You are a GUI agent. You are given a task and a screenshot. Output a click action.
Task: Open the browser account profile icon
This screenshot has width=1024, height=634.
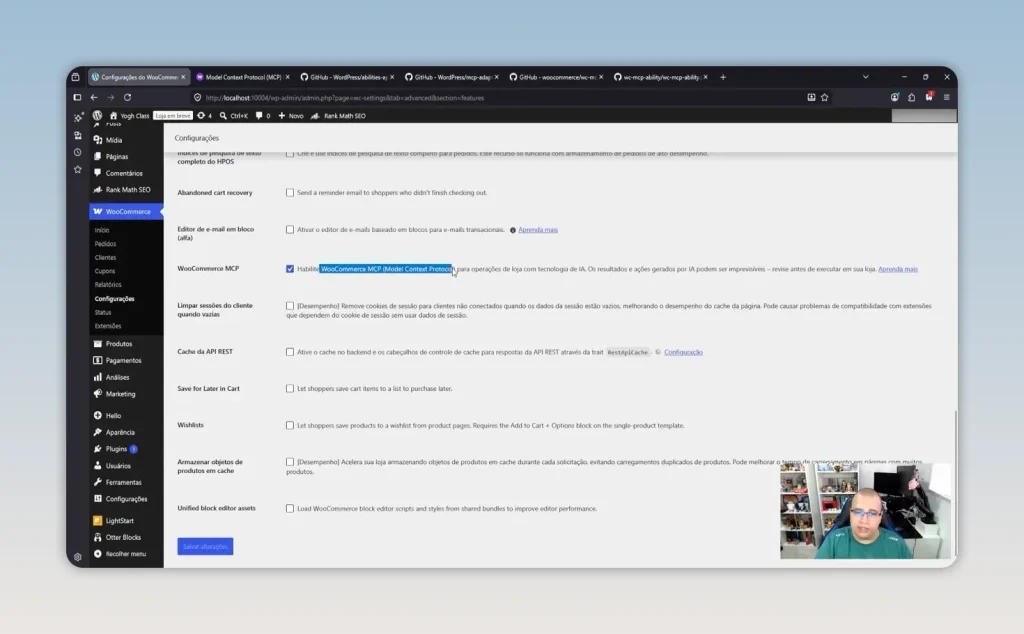click(895, 97)
